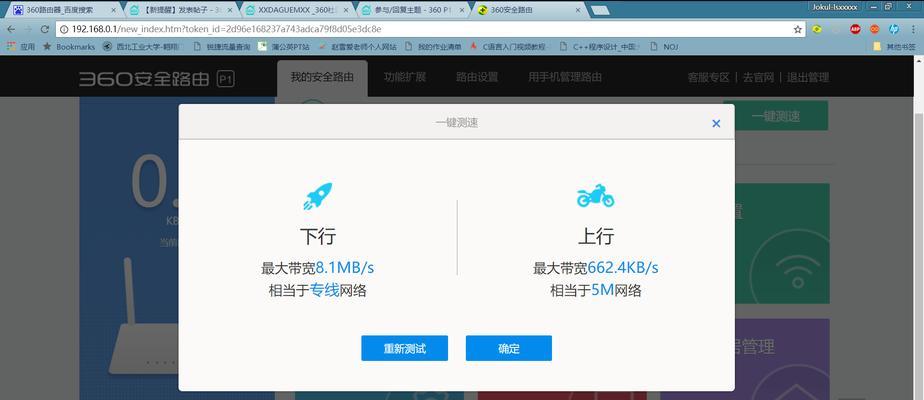Click the red ABP Adblock extension icon
This screenshot has height=400, width=924.
tap(855, 29)
